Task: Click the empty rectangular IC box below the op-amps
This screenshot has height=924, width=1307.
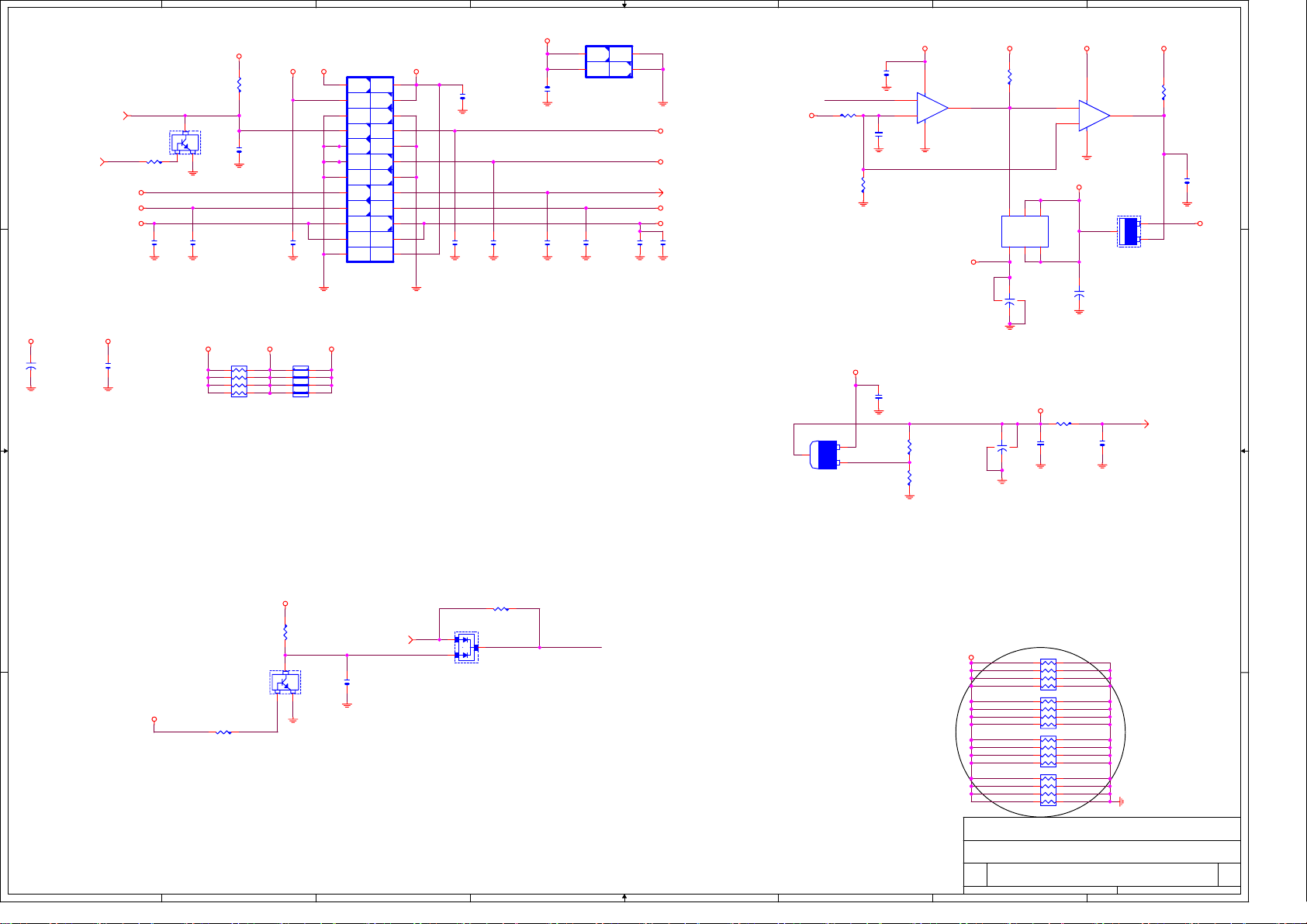Action: 1025,231
